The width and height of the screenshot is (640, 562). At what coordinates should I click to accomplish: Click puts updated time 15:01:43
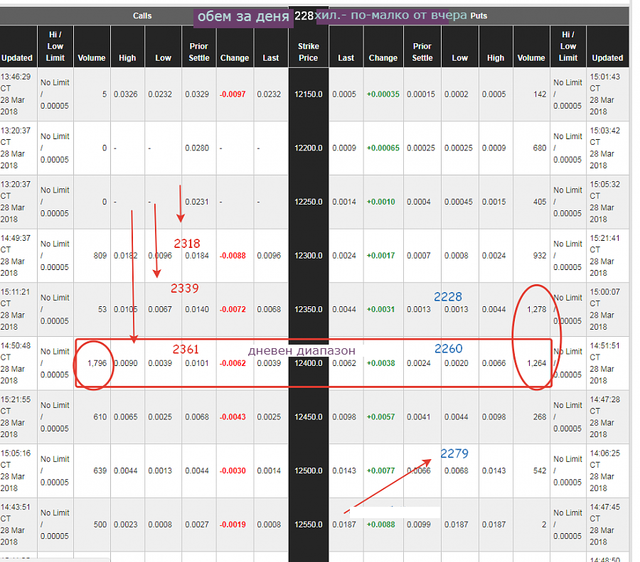pos(604,77)
